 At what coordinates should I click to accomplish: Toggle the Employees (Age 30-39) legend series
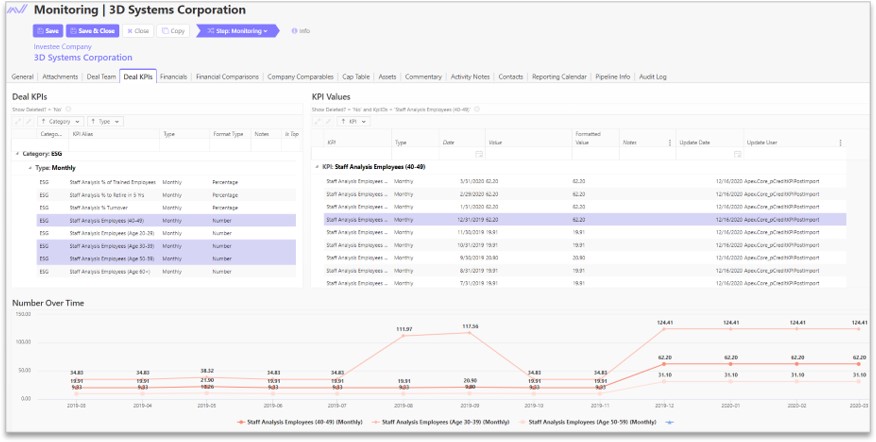(x=440, y=422)
